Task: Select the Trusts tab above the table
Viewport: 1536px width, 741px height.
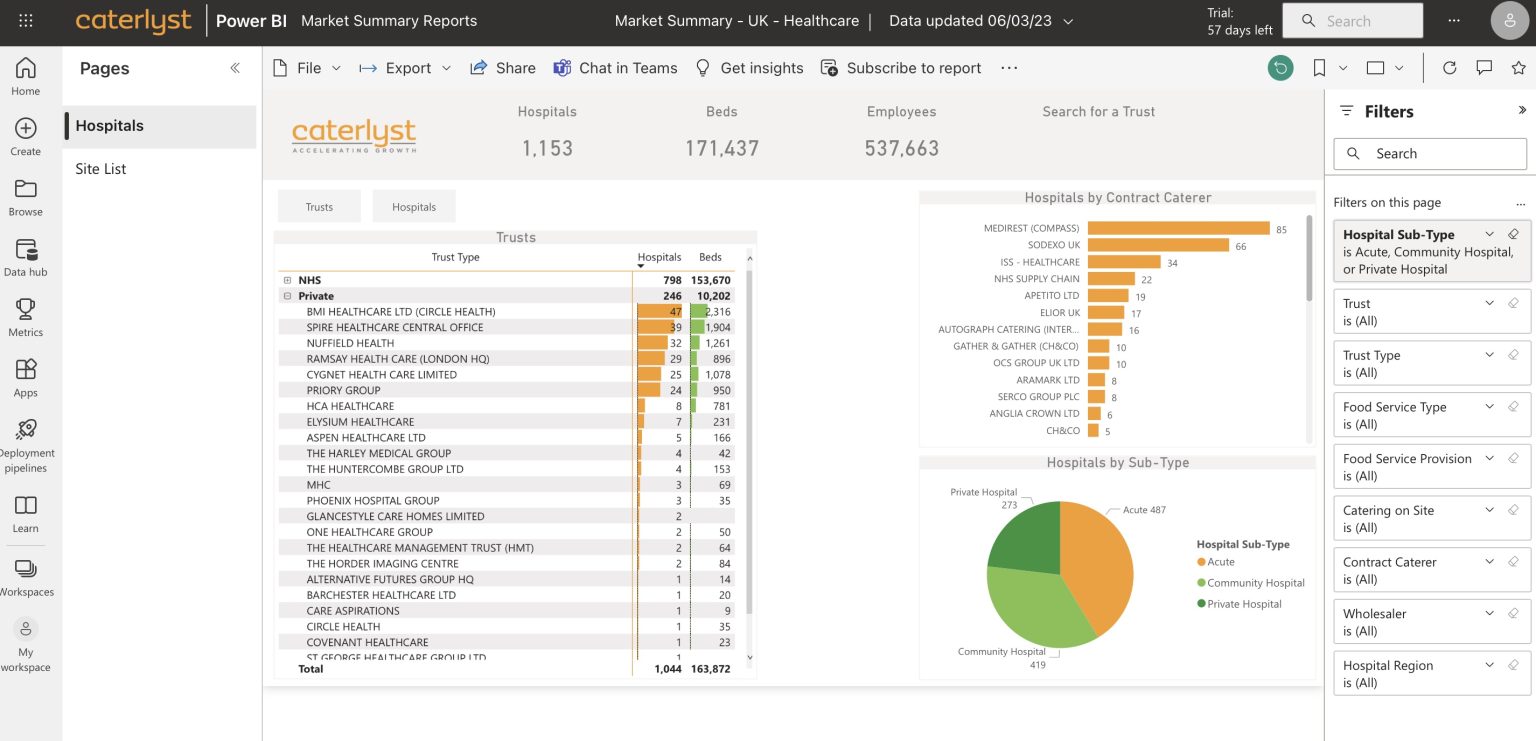Action: point(319,206)
